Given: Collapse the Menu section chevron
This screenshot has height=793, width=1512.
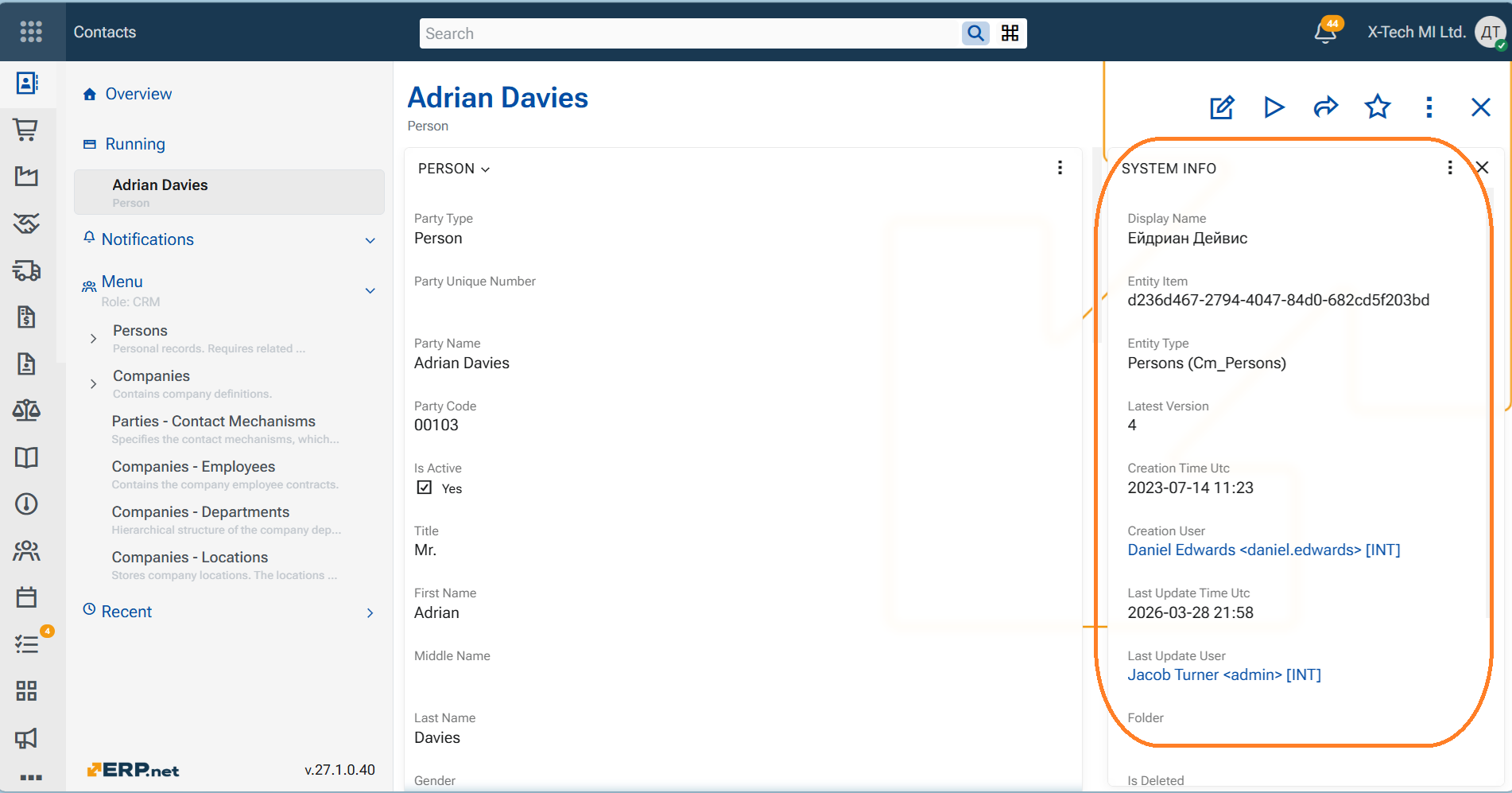Looking at the screenshot, I should click(370, 290).
